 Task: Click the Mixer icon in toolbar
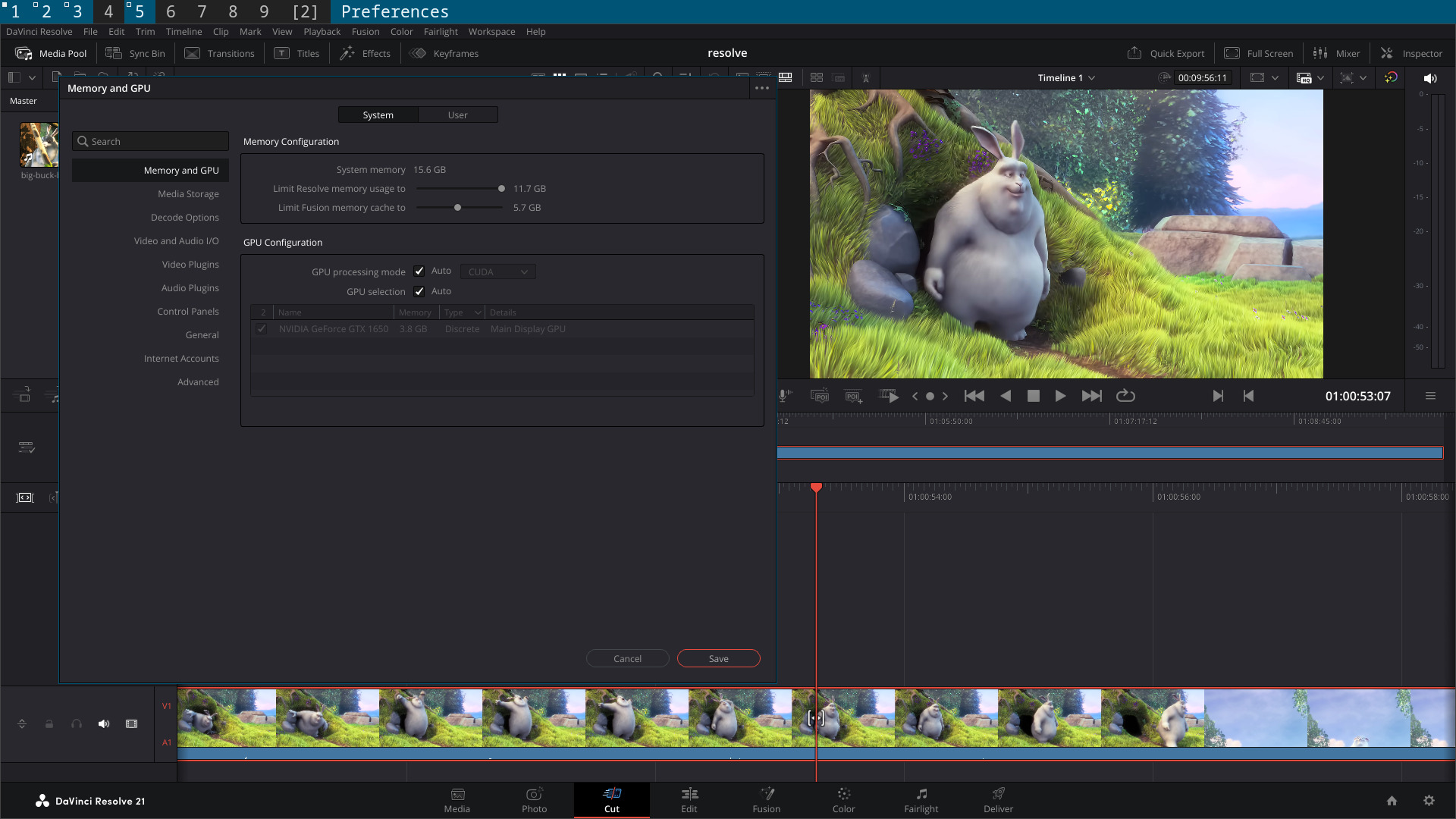pyautogui.click(x=1320, y=53)
